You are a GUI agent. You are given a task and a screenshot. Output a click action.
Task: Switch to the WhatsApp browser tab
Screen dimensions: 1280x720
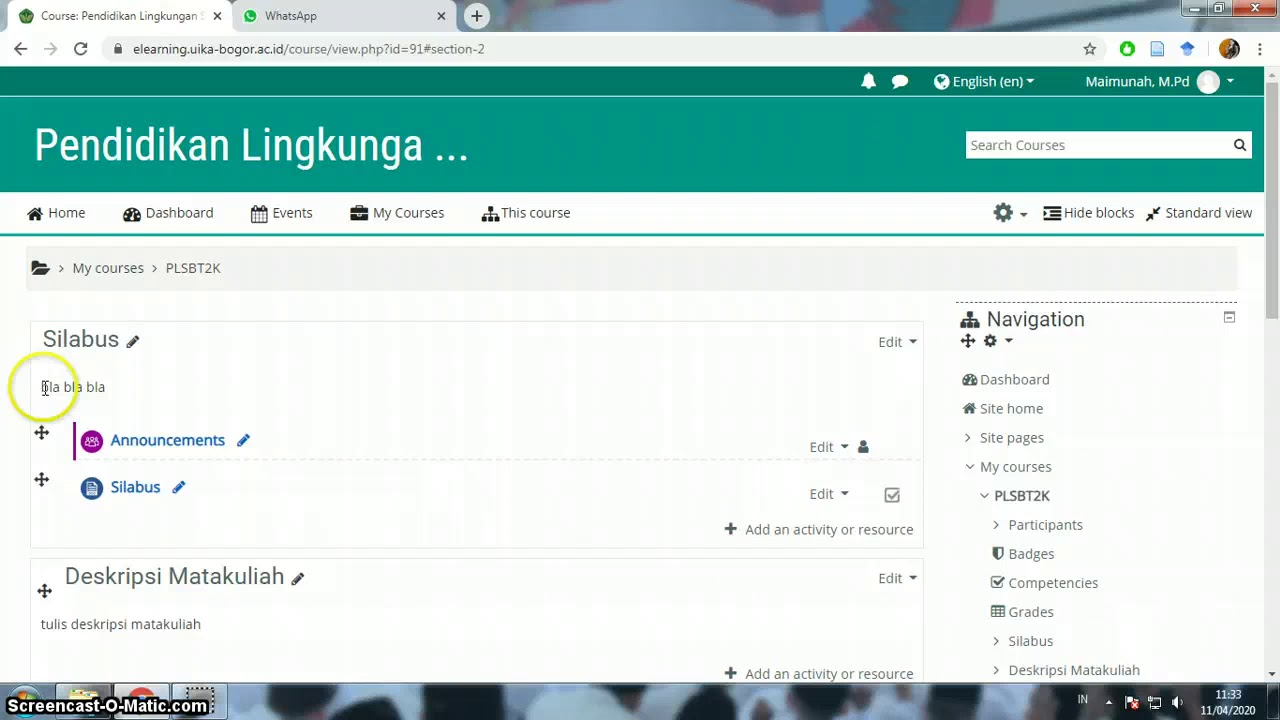coord(290,16)
